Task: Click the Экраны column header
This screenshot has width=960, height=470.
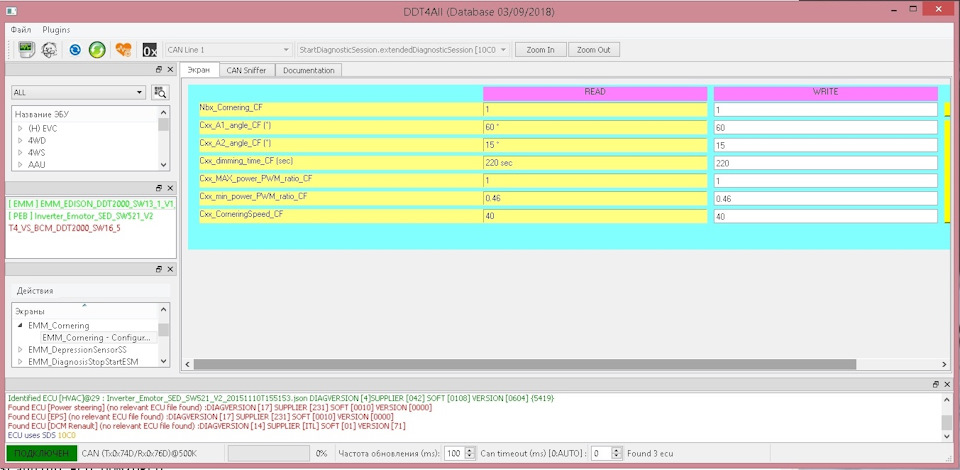Action: pos(84,311)
